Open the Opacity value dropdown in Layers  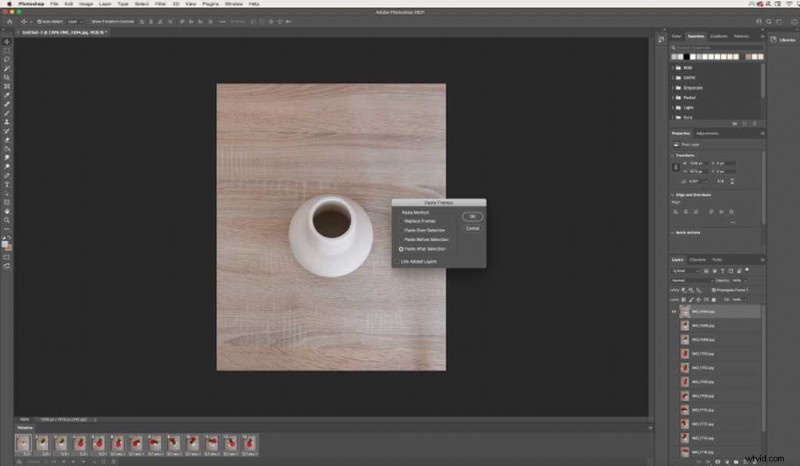(x=745, y=280)
